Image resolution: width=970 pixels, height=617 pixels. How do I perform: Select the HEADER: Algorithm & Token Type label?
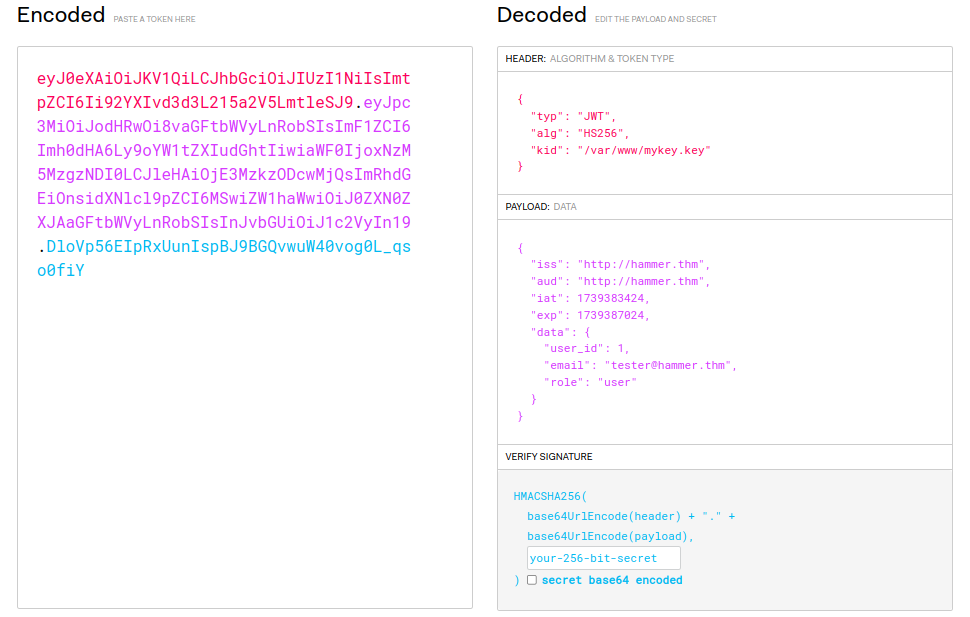coord(590,59)
